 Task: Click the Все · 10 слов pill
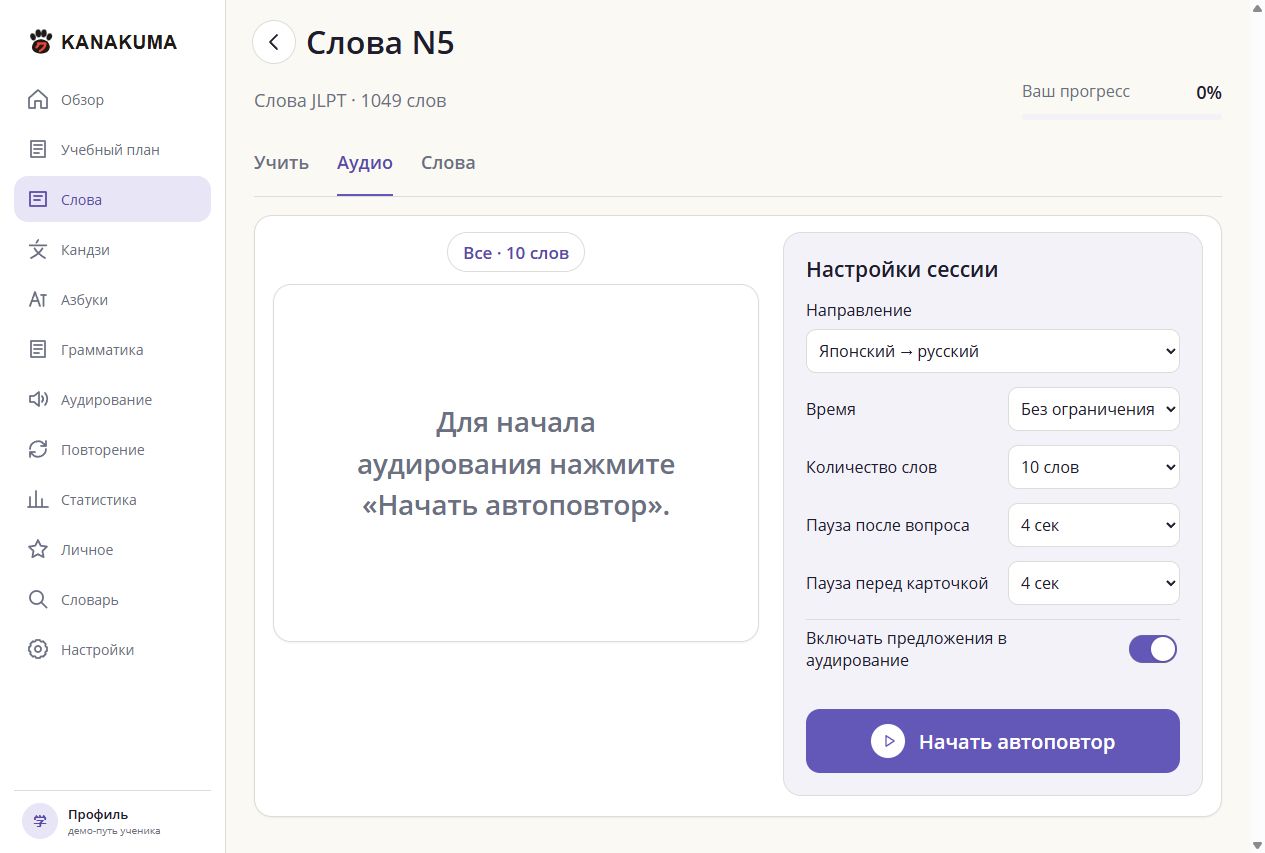[516, 253]
